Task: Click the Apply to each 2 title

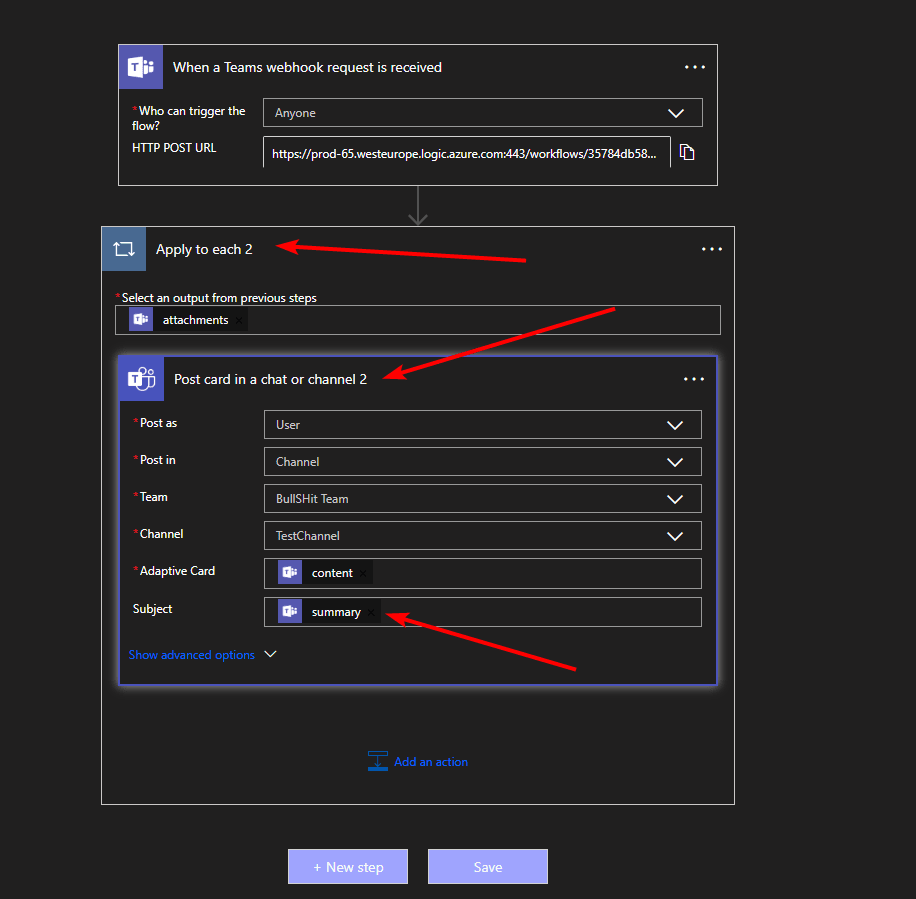Action: tap(204, 249)
